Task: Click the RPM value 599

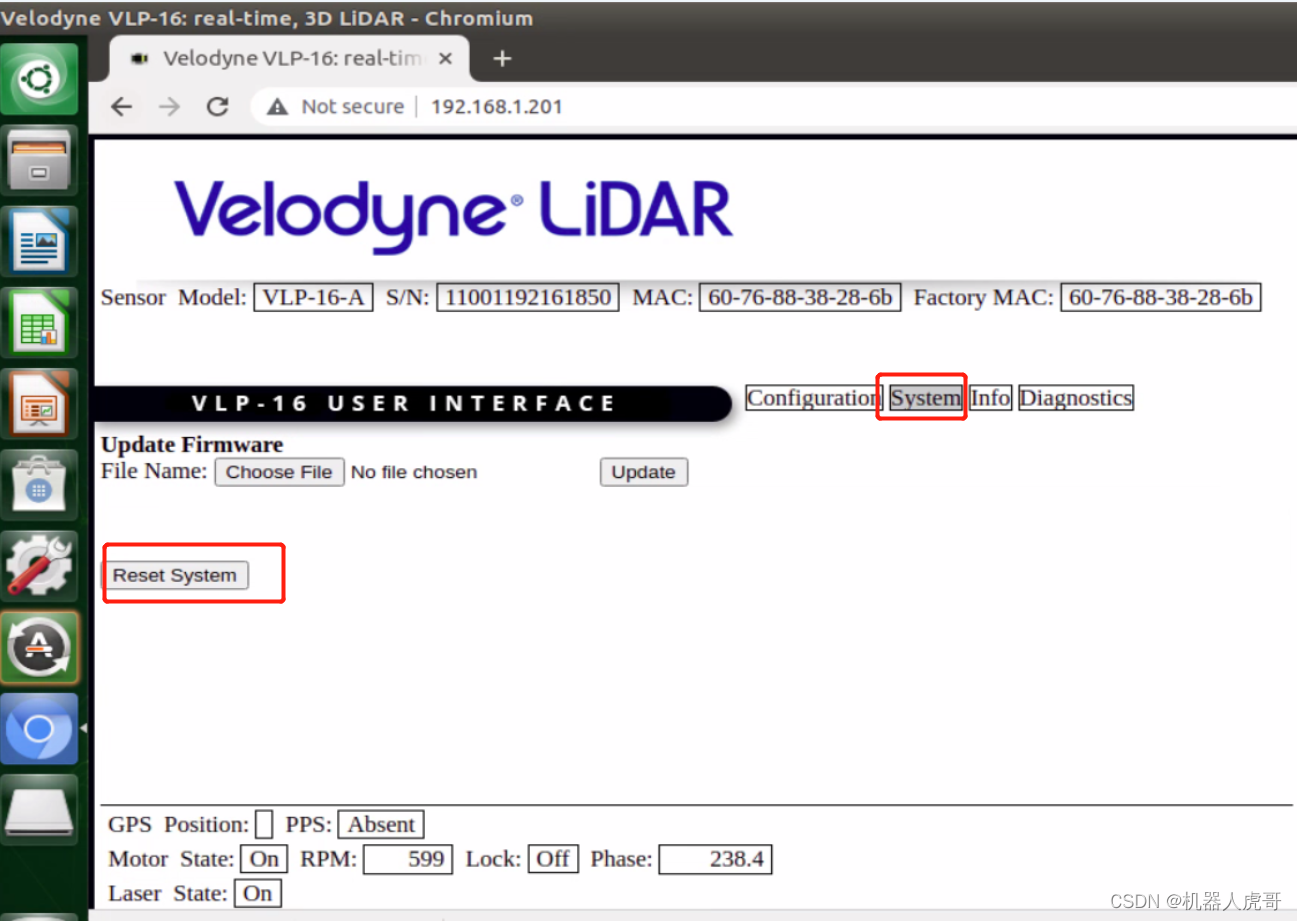Action: tap(408, 859)
